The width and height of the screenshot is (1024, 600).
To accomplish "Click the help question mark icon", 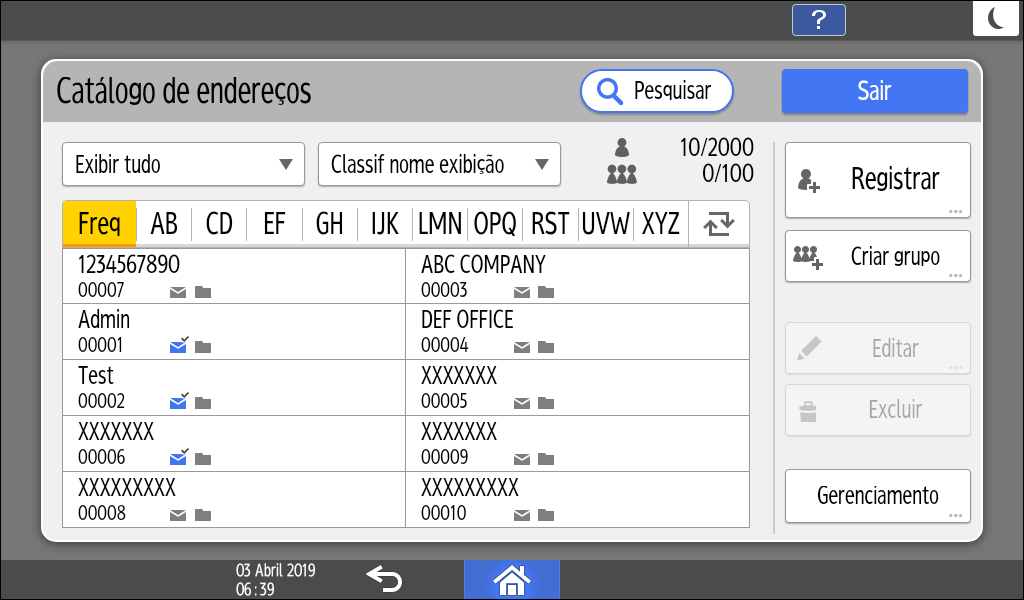I will (818, 20).
